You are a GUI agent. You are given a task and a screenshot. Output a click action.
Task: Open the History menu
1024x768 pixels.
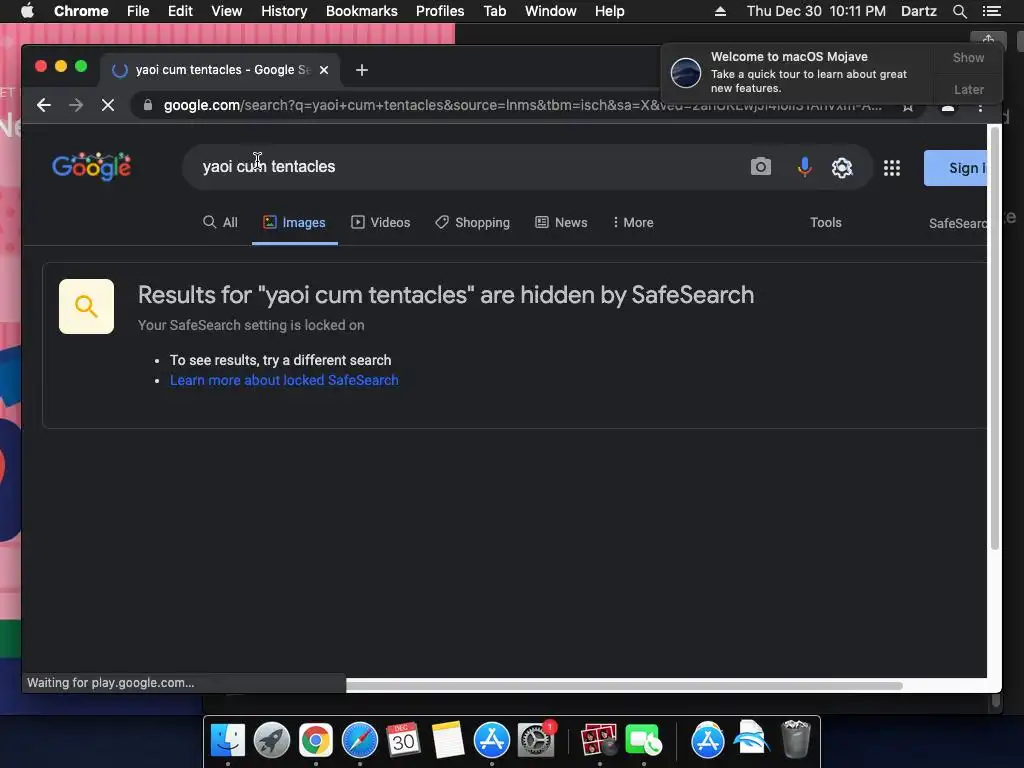[x=284, y=11]
